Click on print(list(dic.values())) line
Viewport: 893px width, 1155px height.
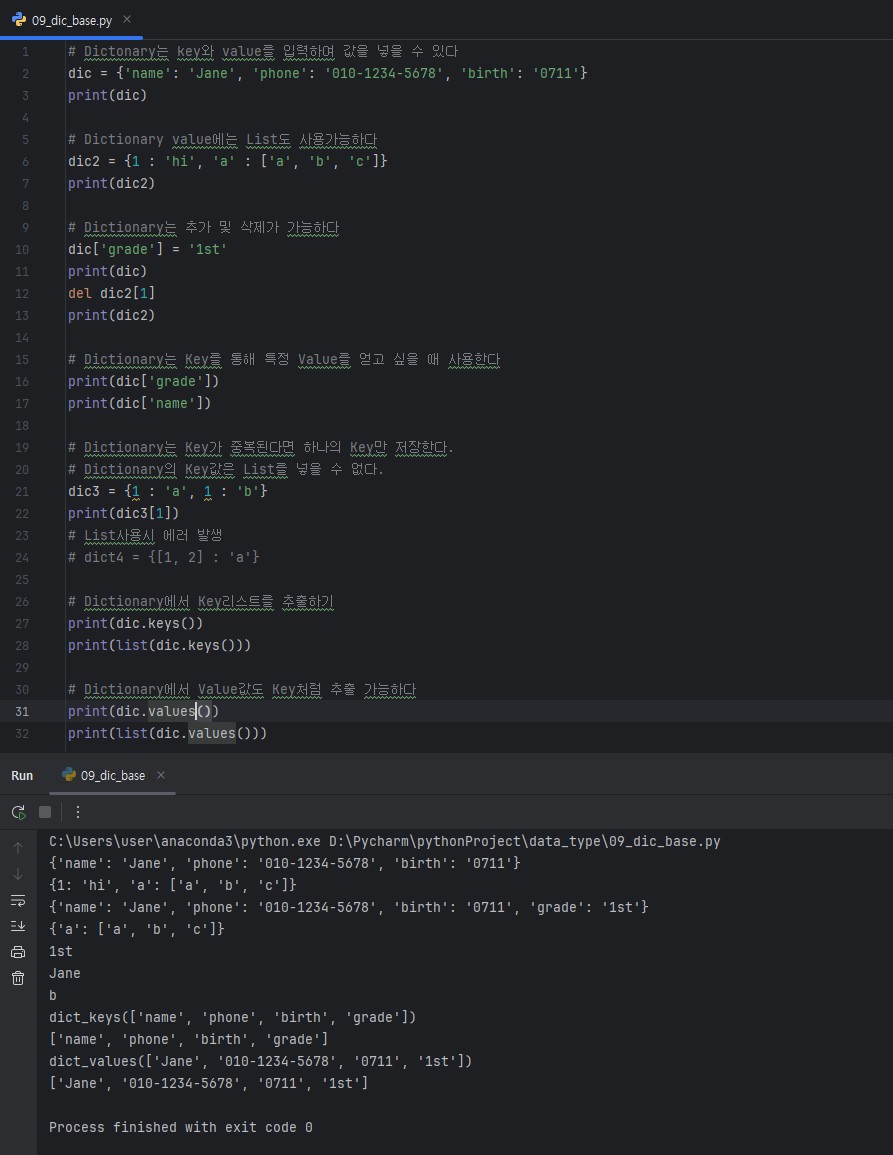(167, 734)
